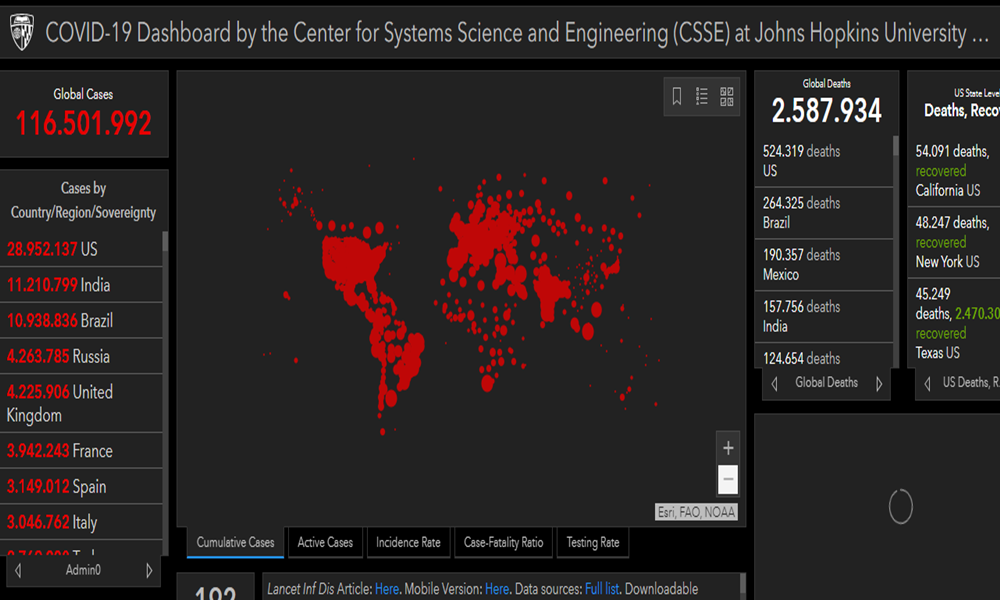This screenshot has height=600, width=1000.
Task: Go to next panel after Global Deaths
Action: (879, 383)
